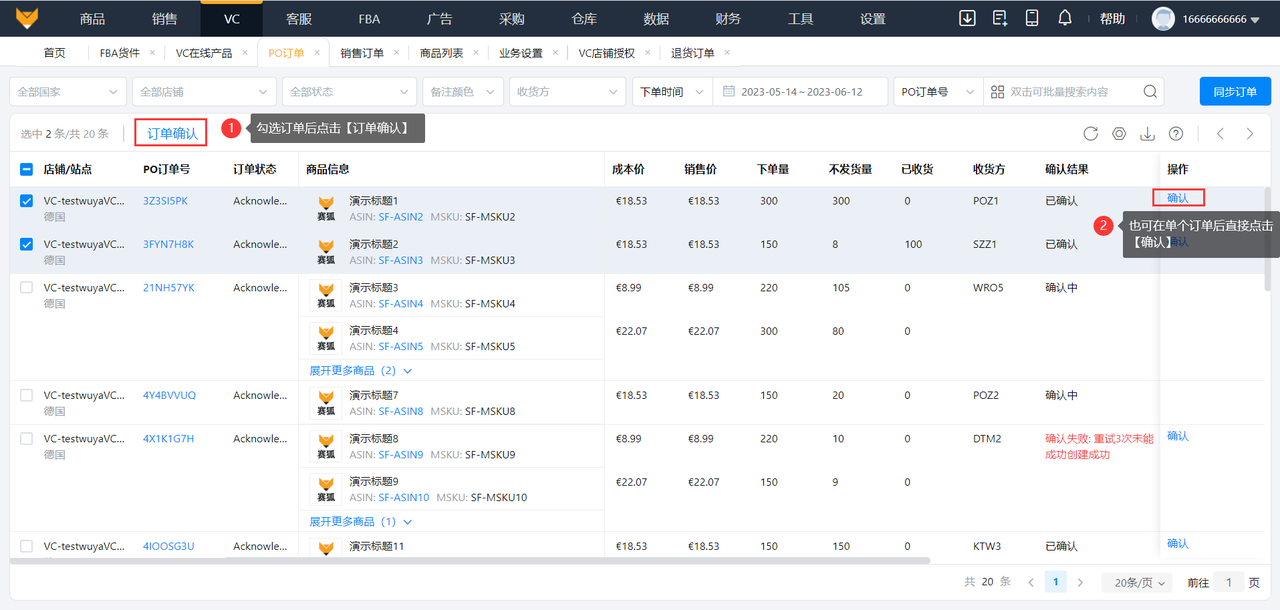Close the PO订单 tab
Screen dimensions: 1280x610
point(317,53)
